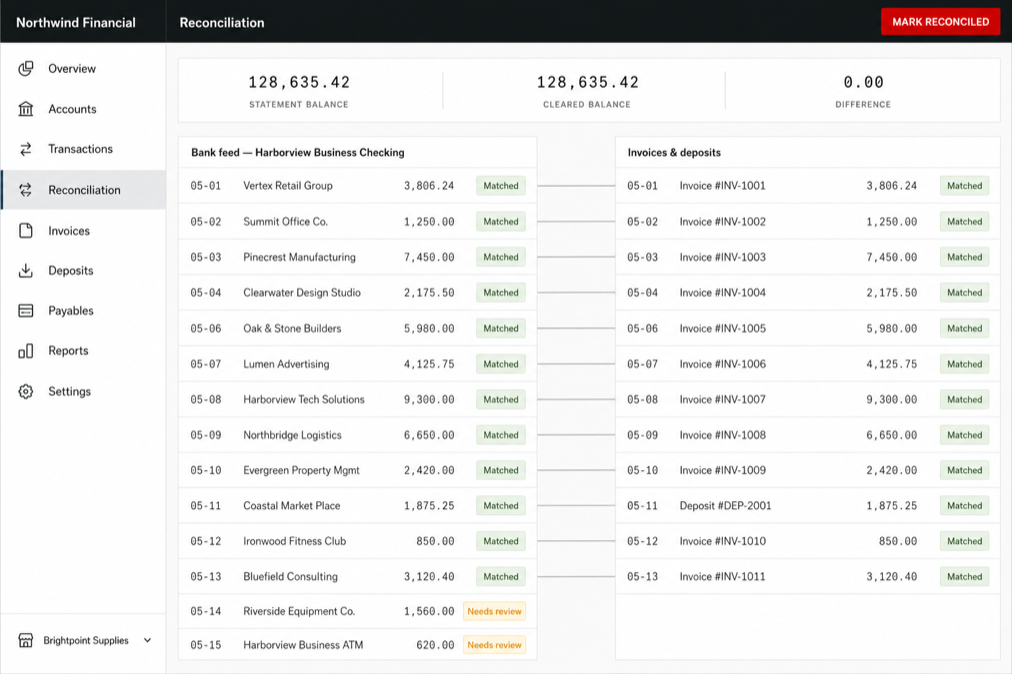Click the Deposits download icon
This screenshot has width=1012, height=674.
point(26,271)
